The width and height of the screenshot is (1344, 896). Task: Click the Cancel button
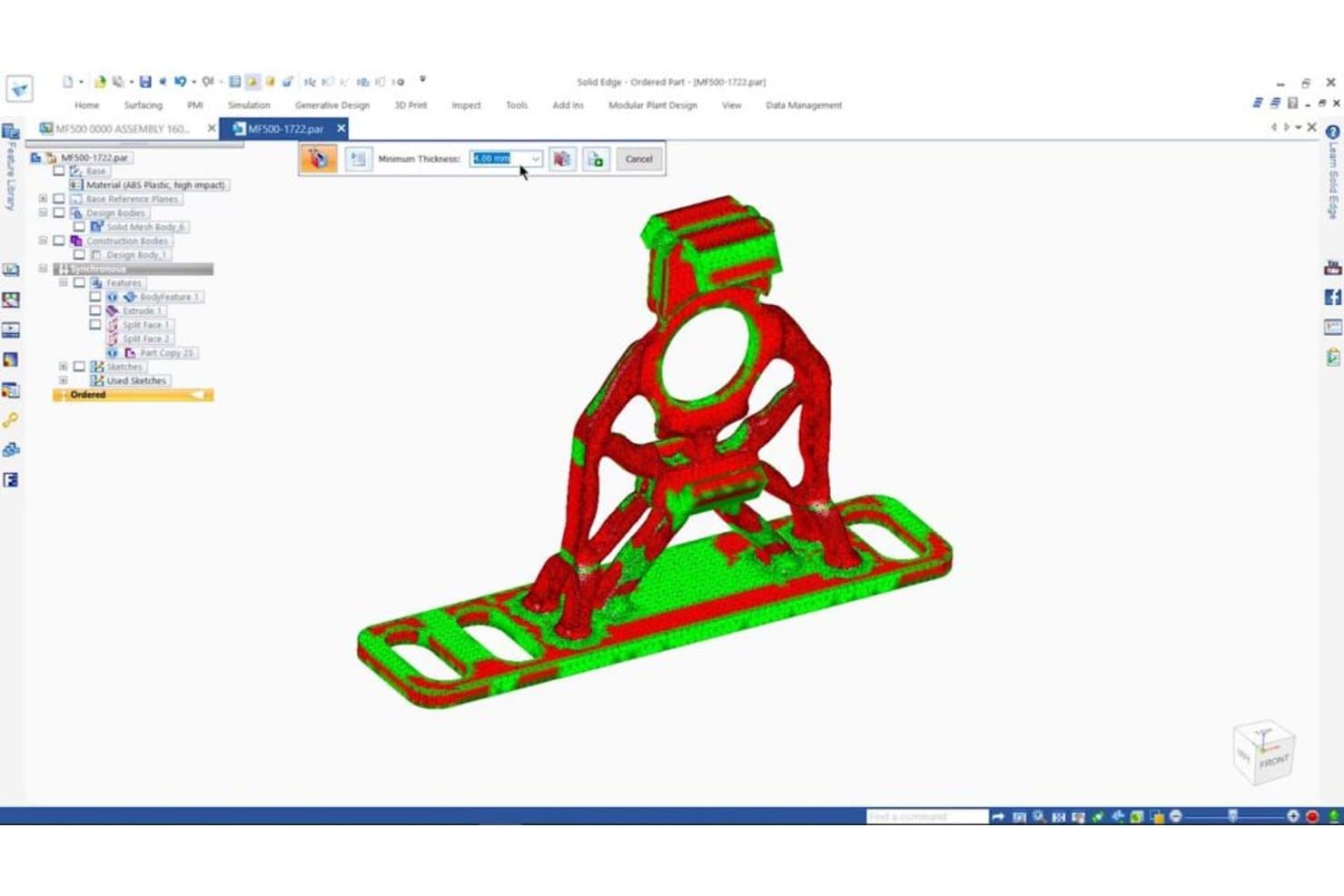638,159
